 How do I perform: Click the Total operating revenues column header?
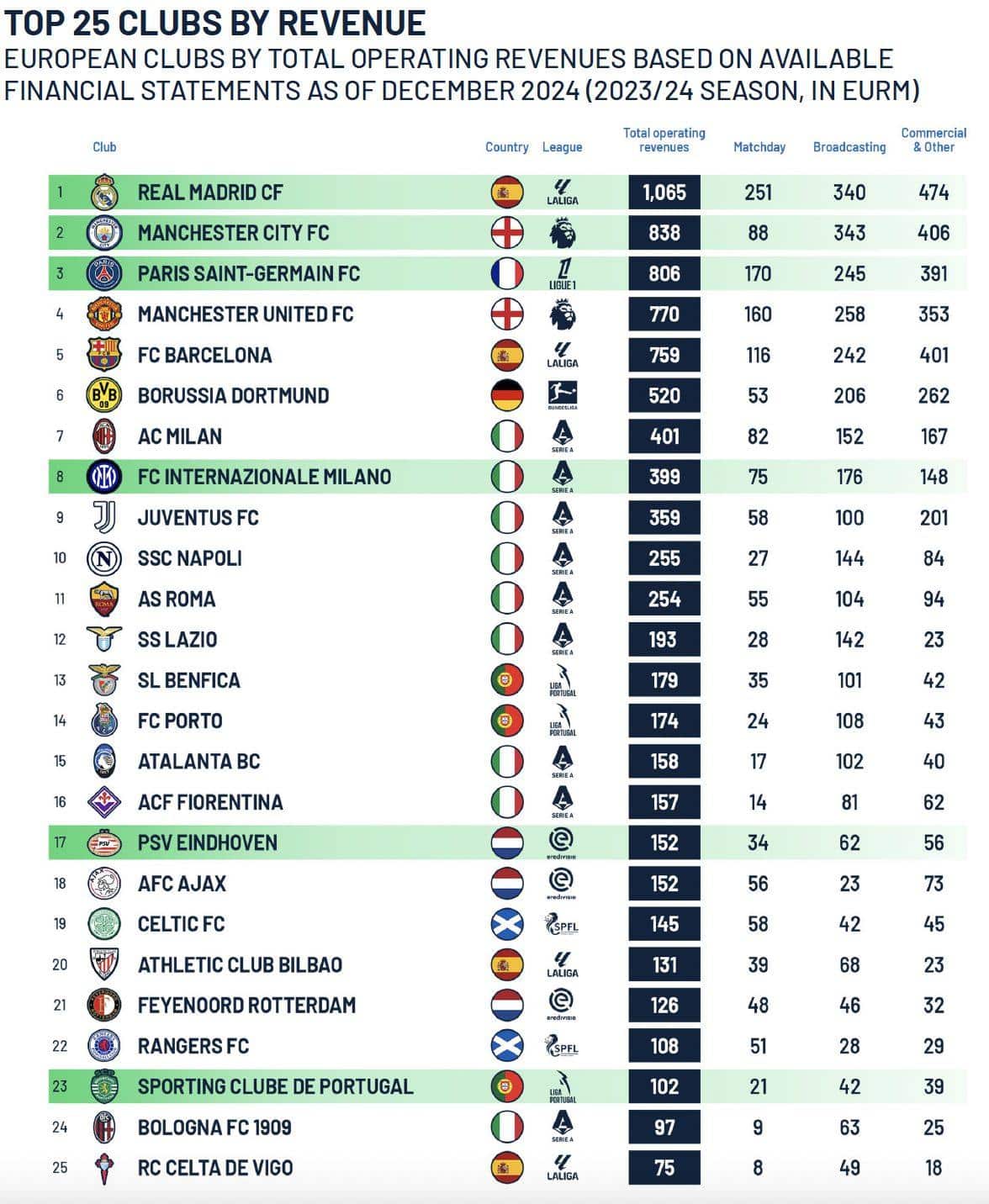(664, 140)
